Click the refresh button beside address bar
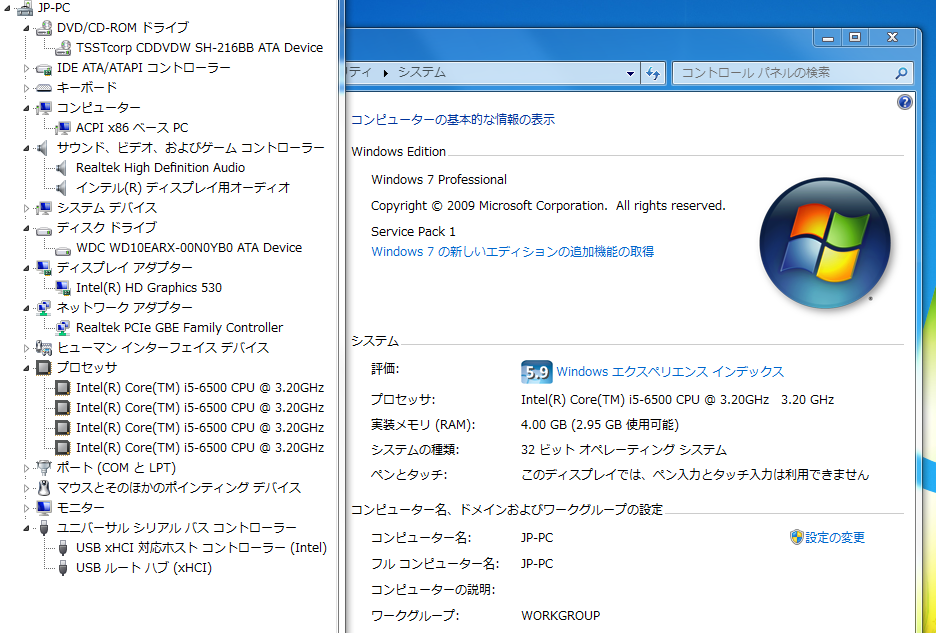The width and height of the screenshot is (936, 633). pyautogui.click(x=653, y=73)
